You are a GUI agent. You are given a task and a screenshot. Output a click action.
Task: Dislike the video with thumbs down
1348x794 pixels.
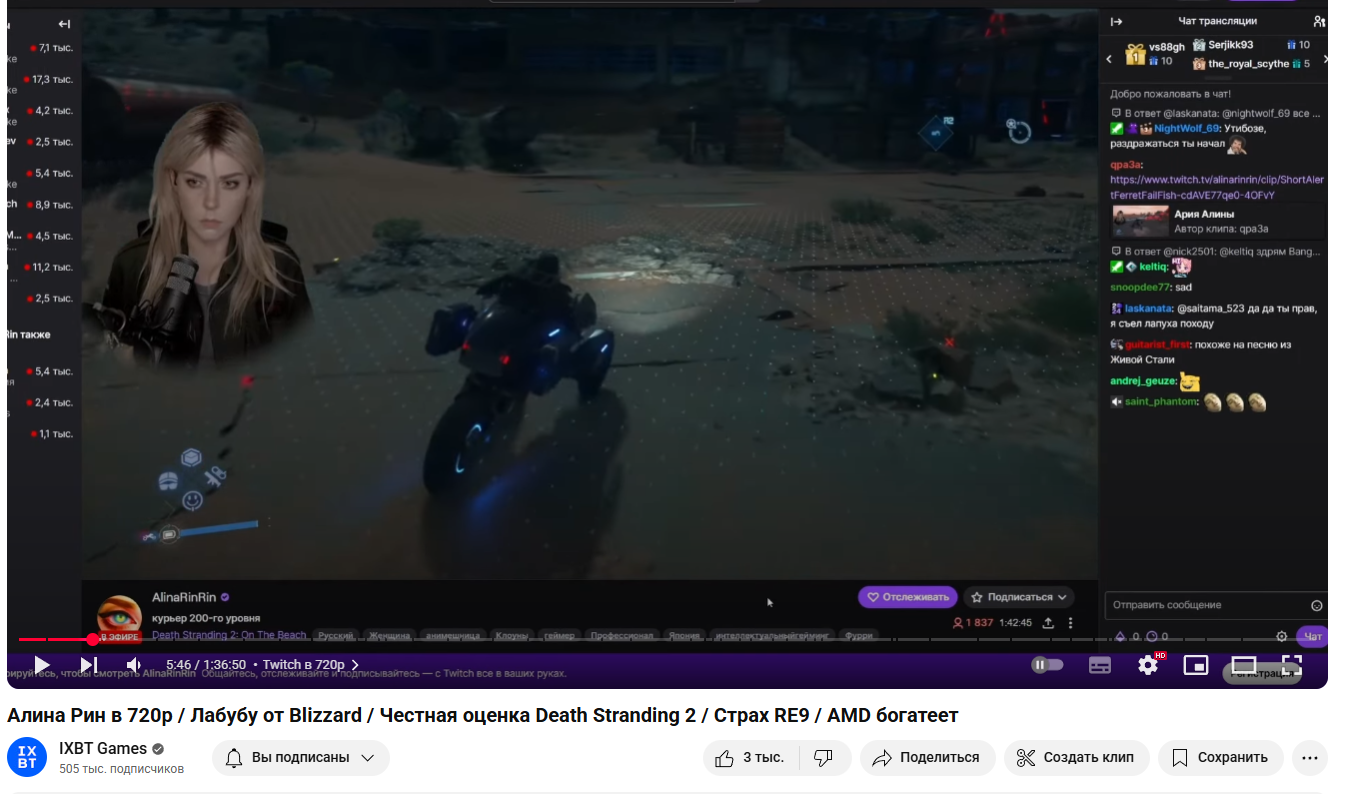point(825,757)
